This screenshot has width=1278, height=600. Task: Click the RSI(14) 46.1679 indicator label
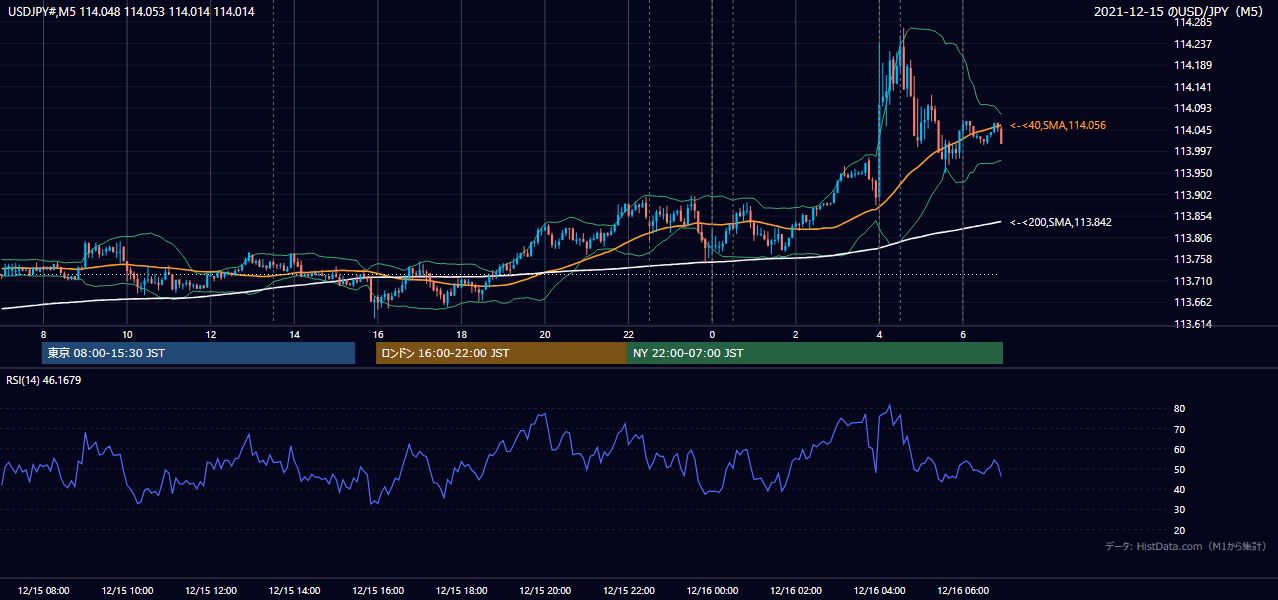point(44,380)
